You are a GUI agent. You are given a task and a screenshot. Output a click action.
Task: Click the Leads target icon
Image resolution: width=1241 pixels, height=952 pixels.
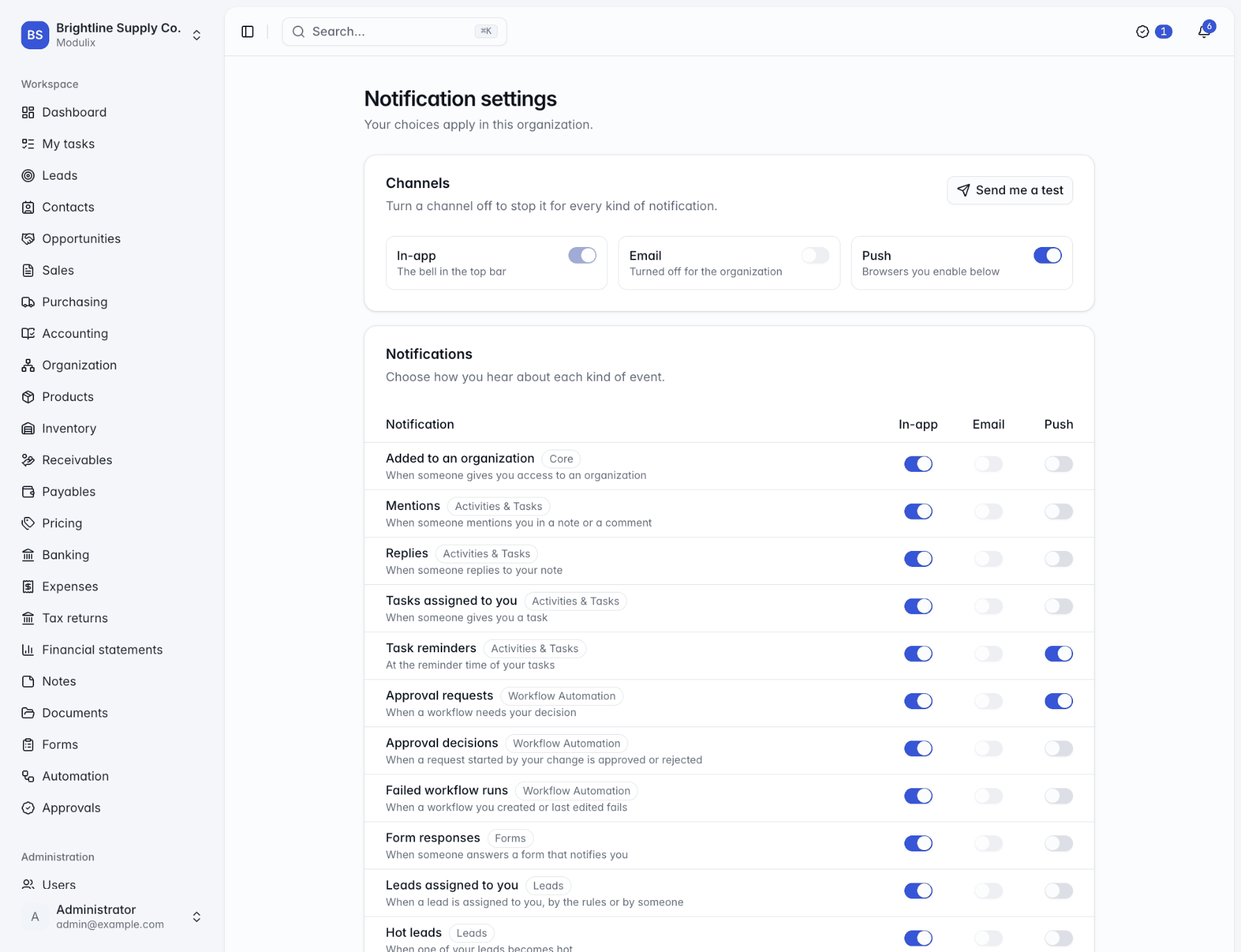(x=28, y=176)
